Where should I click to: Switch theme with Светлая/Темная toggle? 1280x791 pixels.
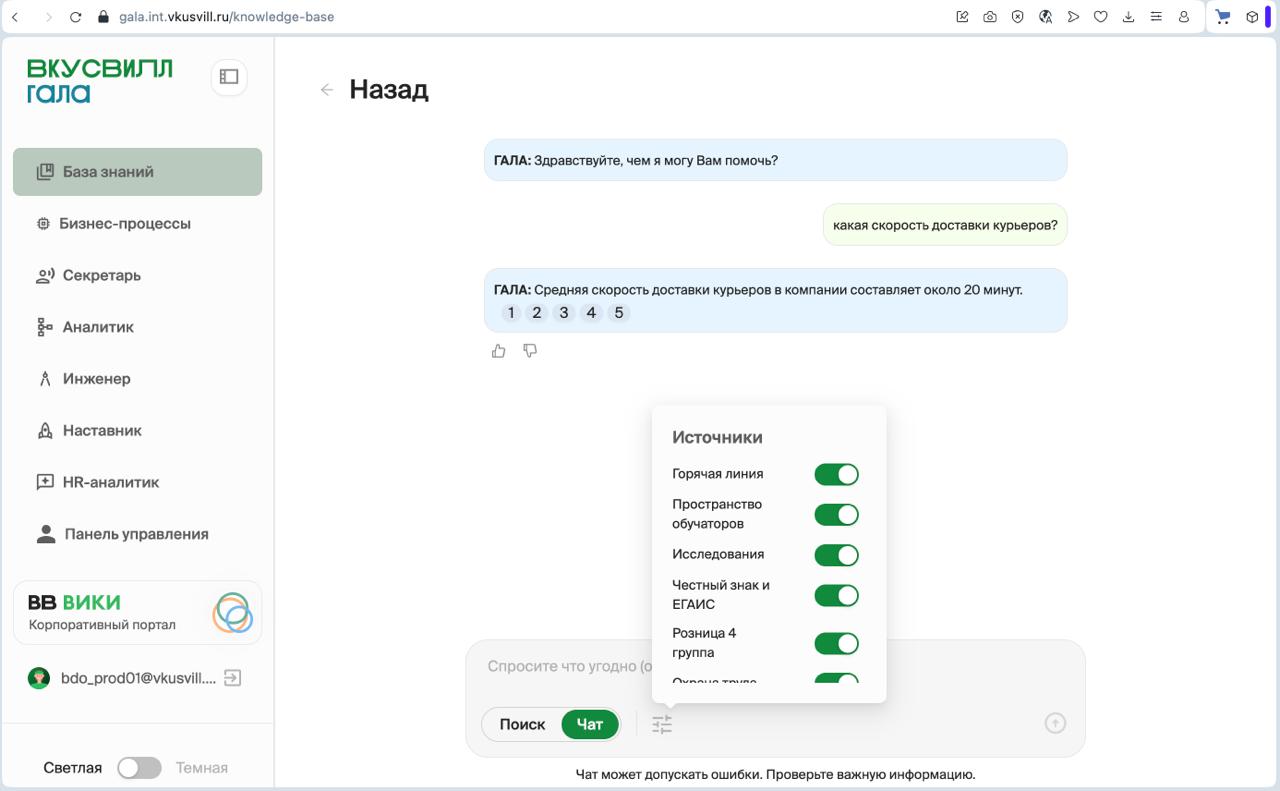click(139, 768)
